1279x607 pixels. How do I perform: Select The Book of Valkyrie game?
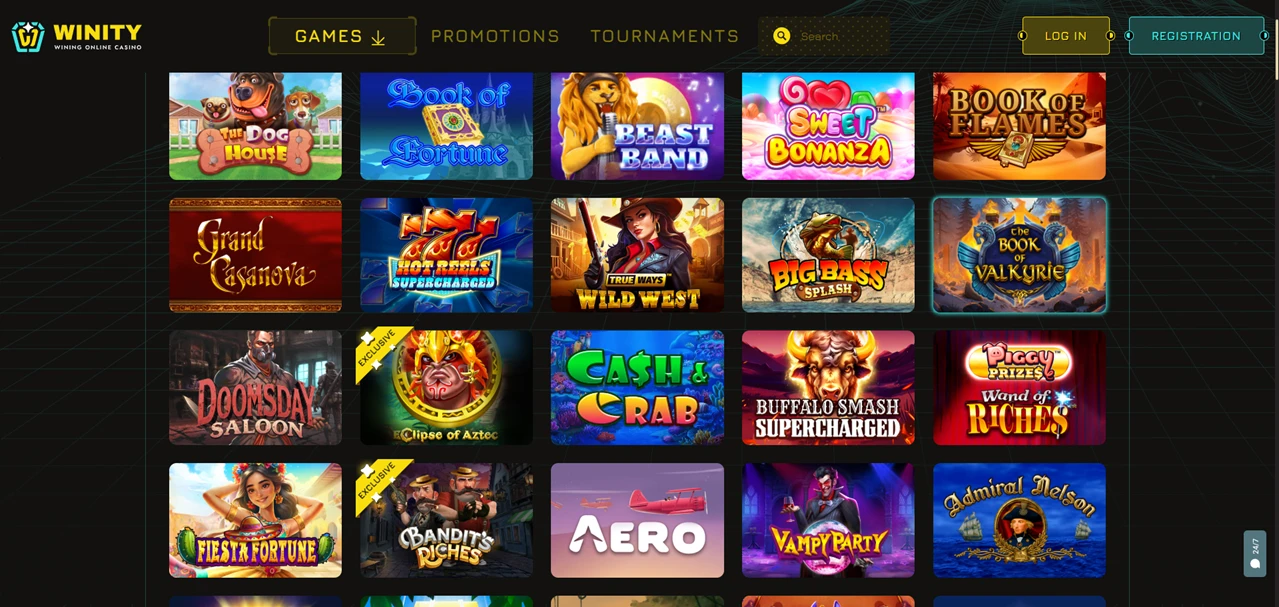tap(1019, 255)
